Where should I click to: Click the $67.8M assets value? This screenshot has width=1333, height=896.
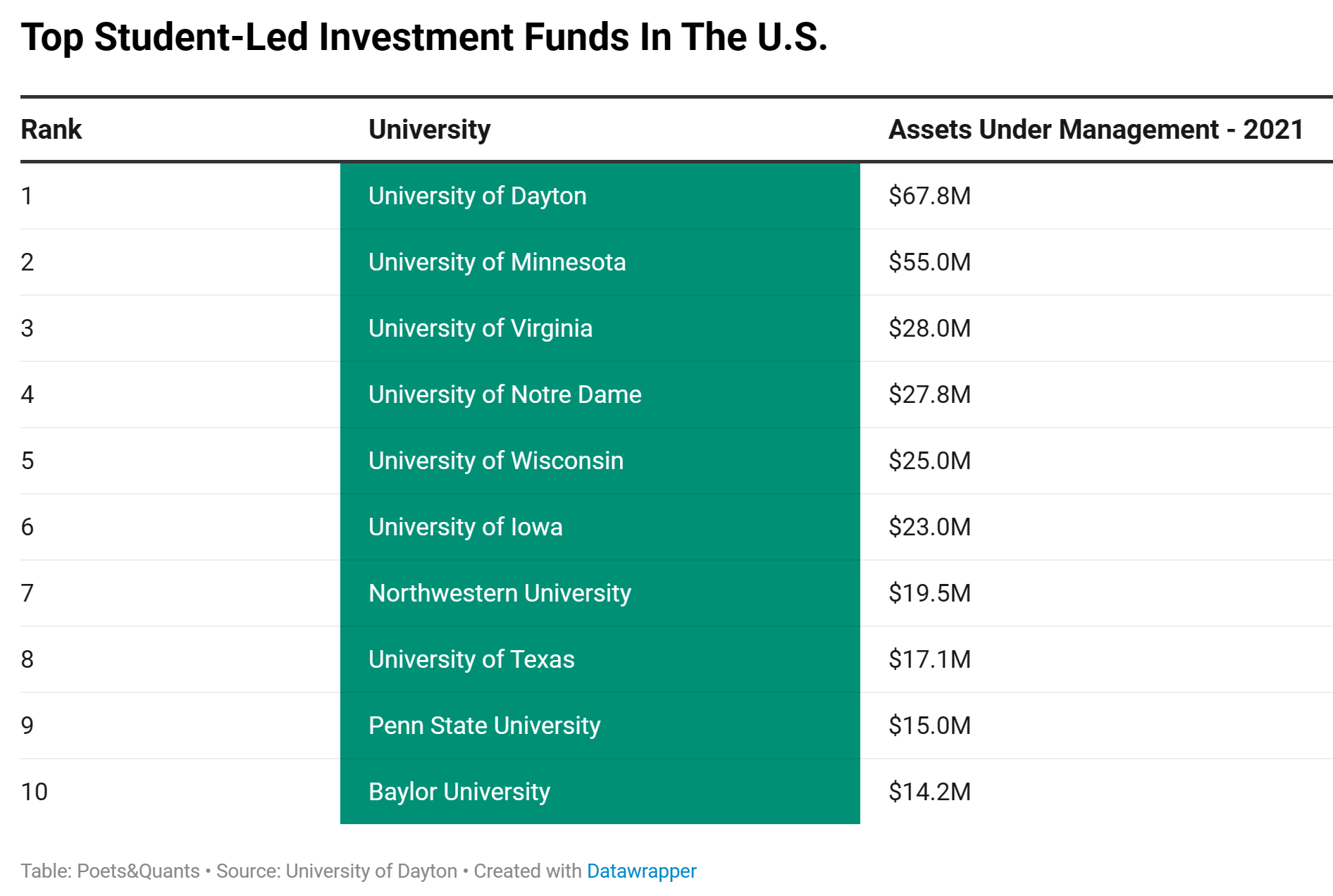tap(929, 196)
